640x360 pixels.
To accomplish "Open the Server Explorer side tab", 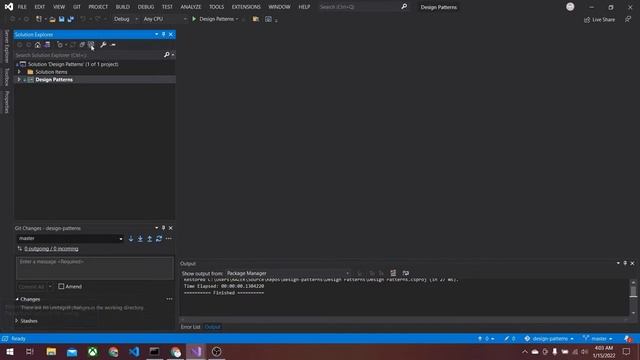I will tap(6, 46).
